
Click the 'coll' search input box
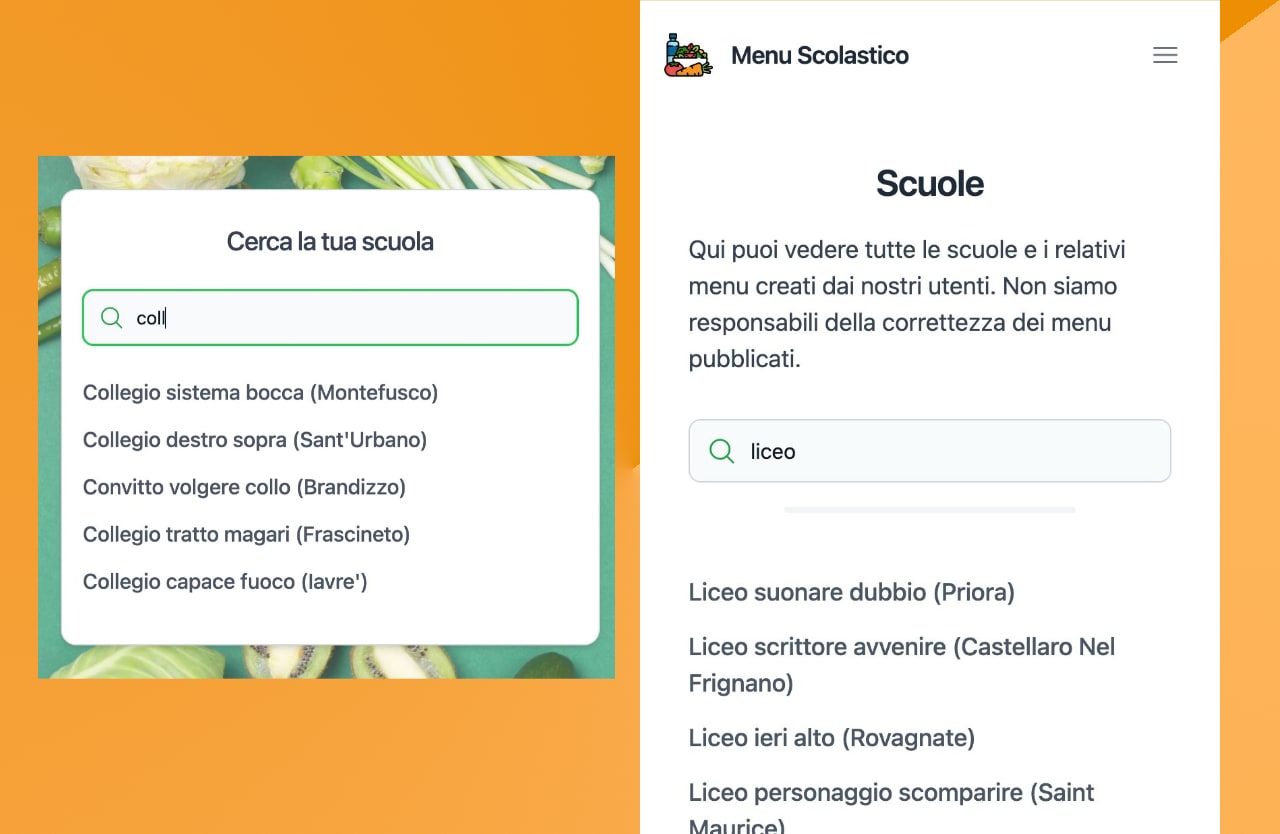(x=330, y=317)
